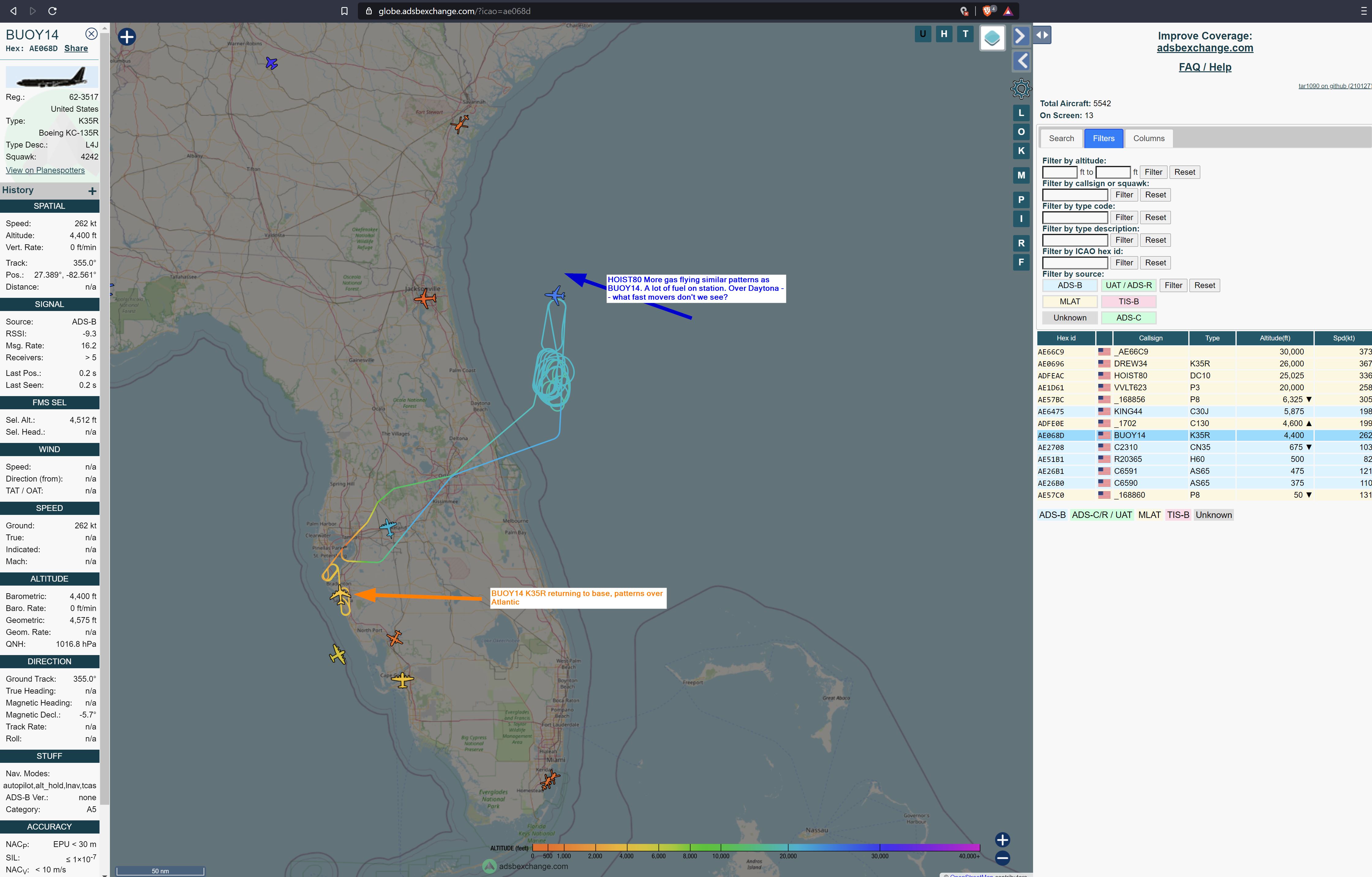Screen dimensions: 1372x877
Task: Expand the History section with plus
Action: (92, 191)
